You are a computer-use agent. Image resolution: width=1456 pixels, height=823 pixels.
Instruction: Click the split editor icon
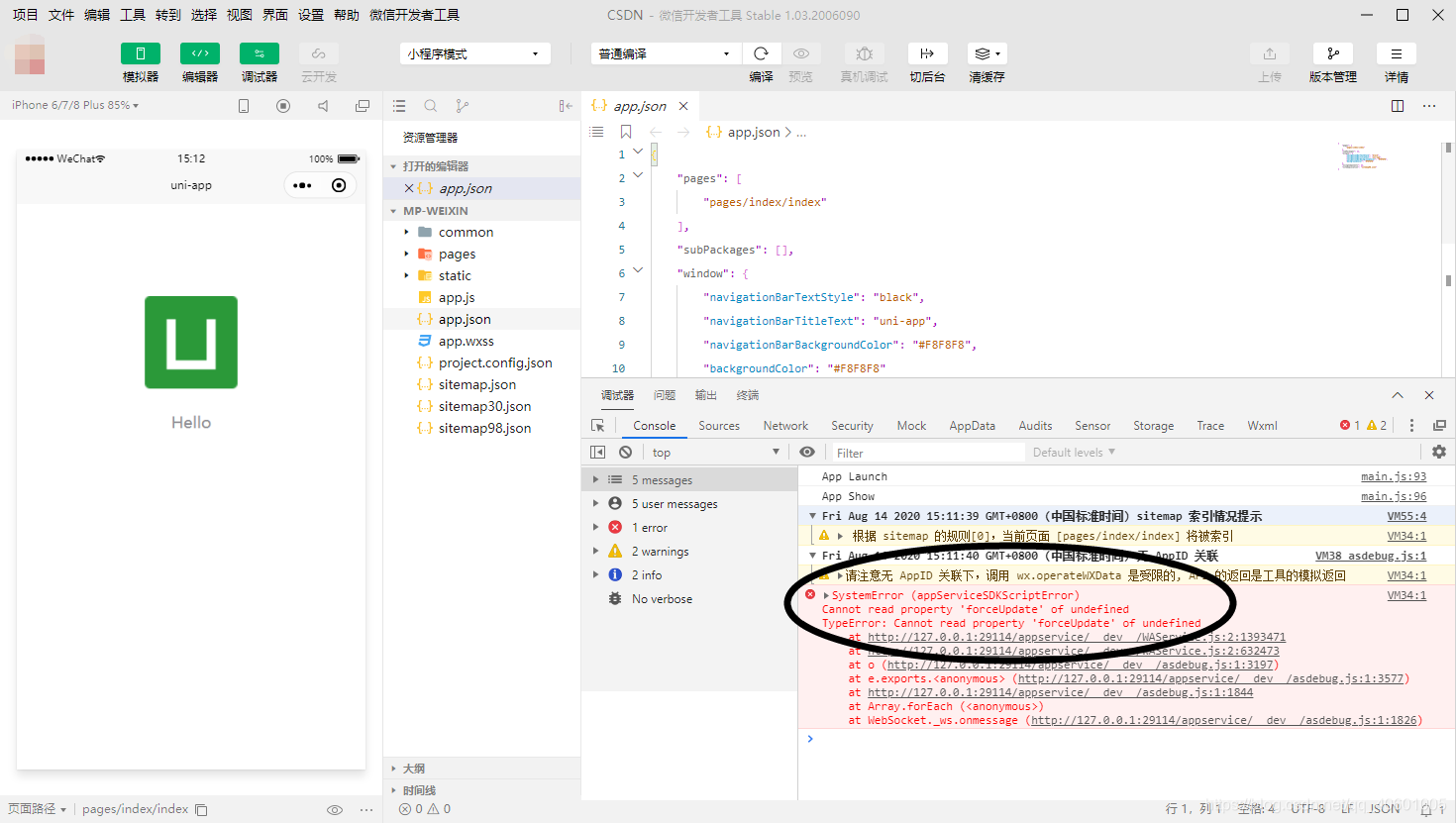[x=1398, y=106]
